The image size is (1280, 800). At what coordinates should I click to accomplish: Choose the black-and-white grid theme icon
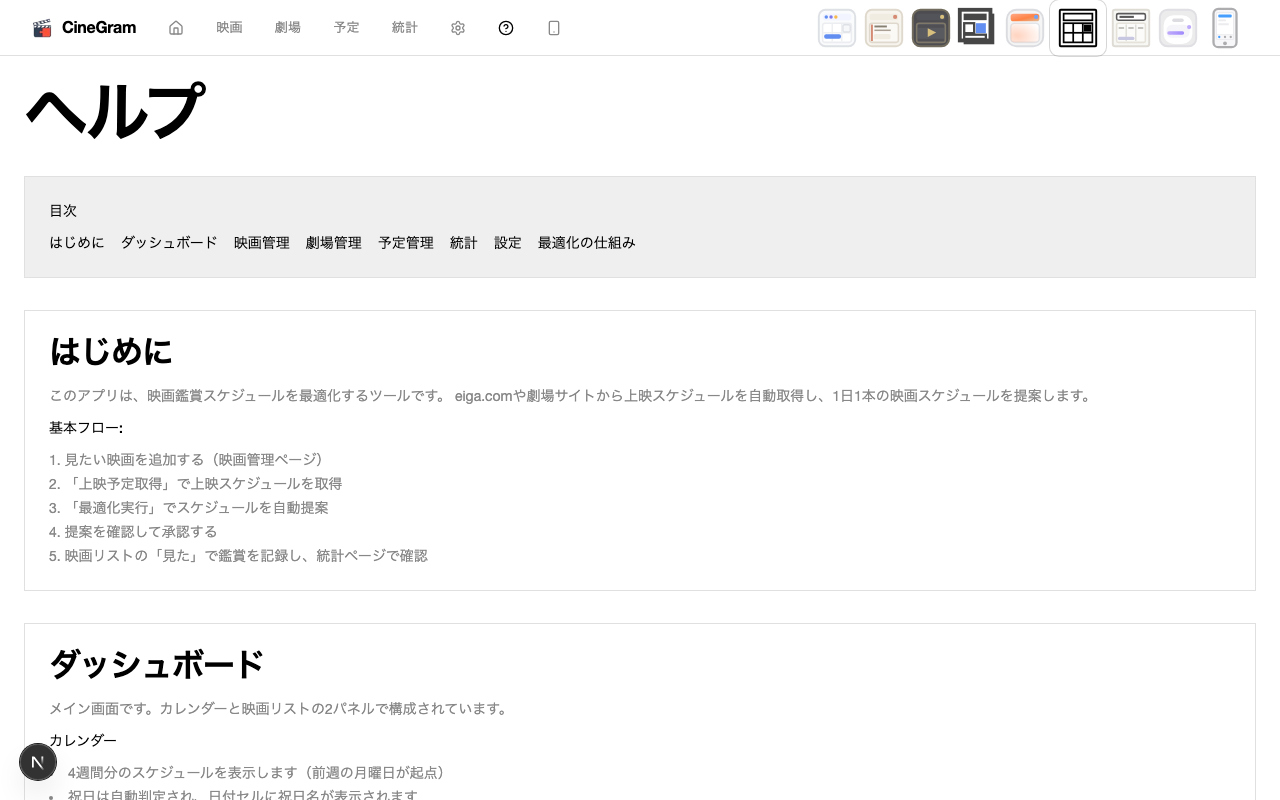tap(1078, 28)
